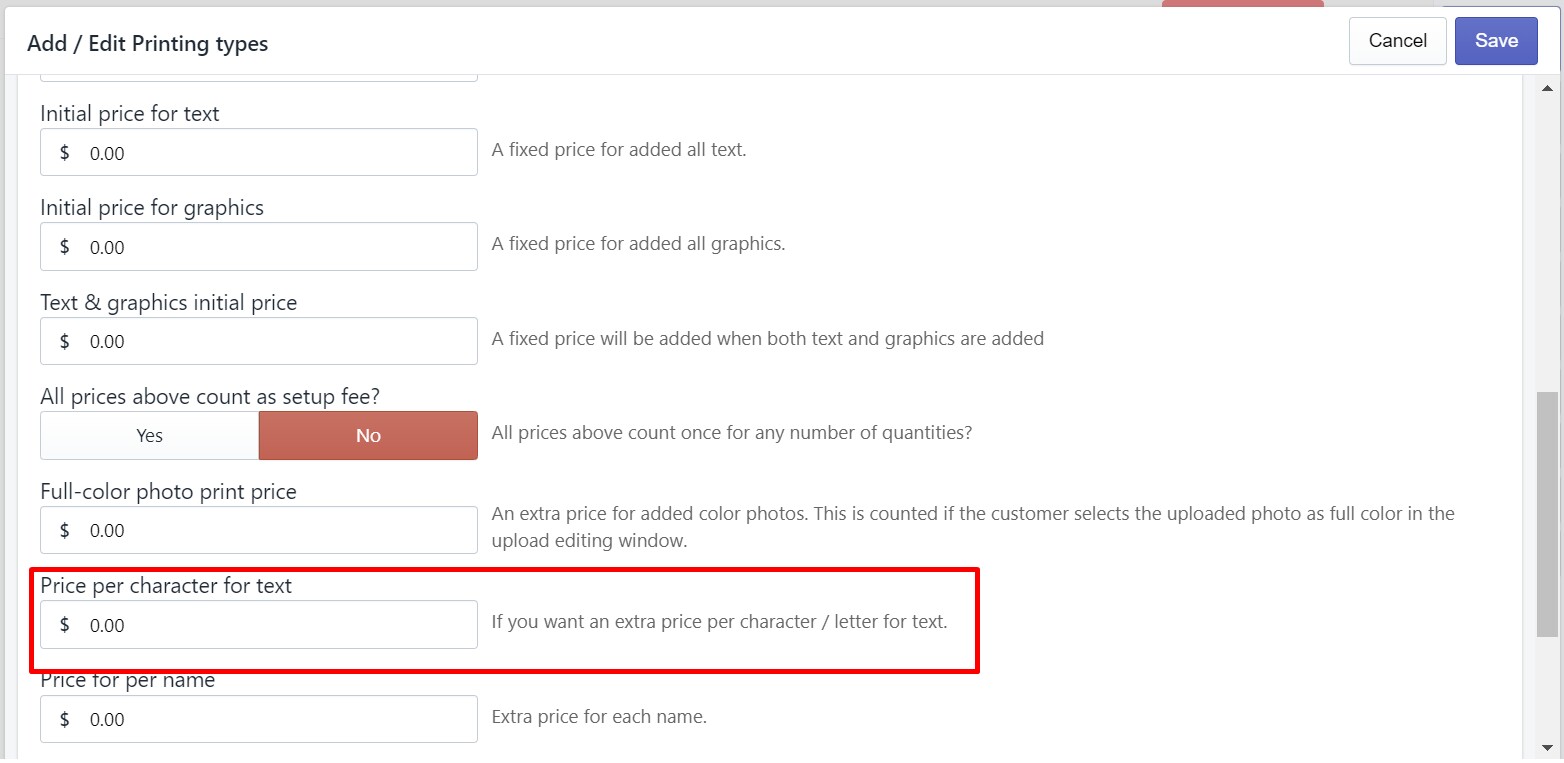The image size is (1564, 763).
Task: Click the 'All prices above count as setup fee?' label
Action: tap(210, 397)
